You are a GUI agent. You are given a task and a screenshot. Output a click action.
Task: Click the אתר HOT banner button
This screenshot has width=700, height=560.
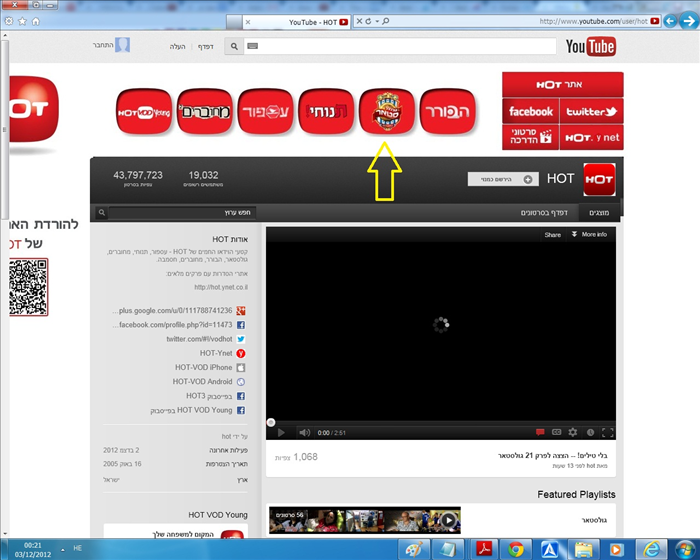click(562, 84)
